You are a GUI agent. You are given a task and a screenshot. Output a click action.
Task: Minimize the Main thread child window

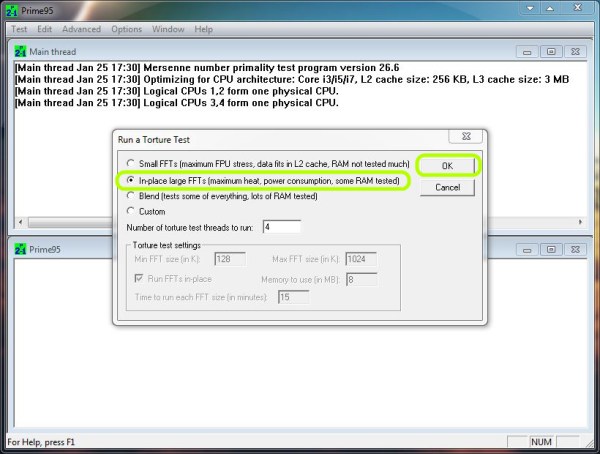pyautogui.click(x=527, y=52)
